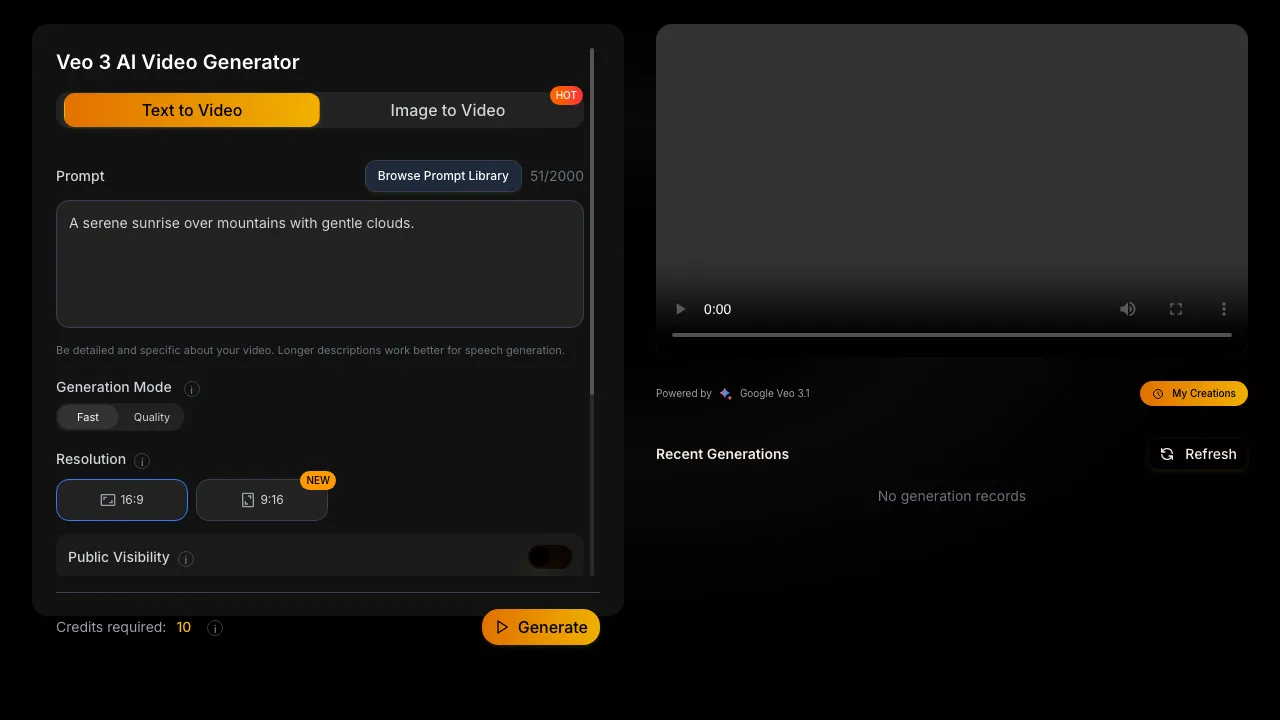
Task: Switch generation mode to Quality
Action: coord(151,417)
